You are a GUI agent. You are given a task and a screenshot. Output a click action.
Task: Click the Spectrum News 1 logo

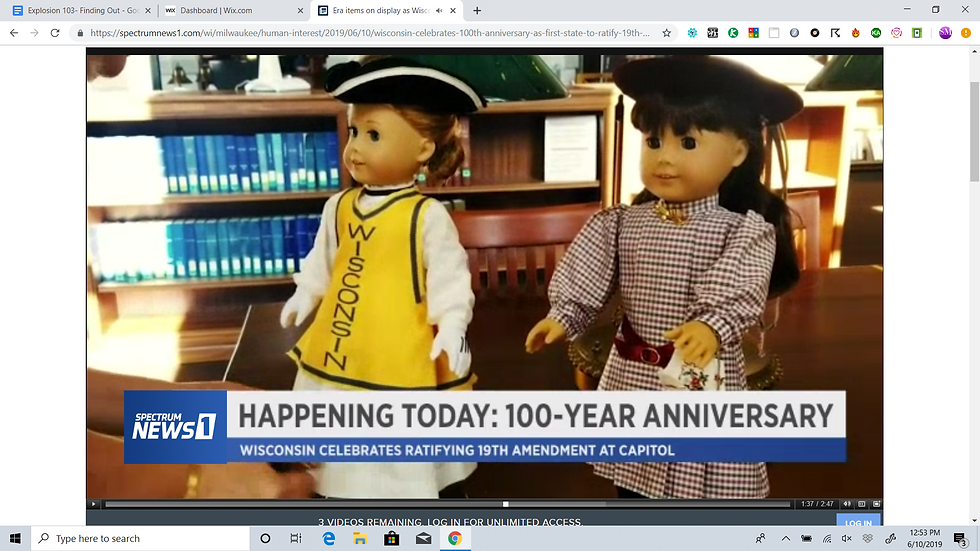tap(175, 427)
